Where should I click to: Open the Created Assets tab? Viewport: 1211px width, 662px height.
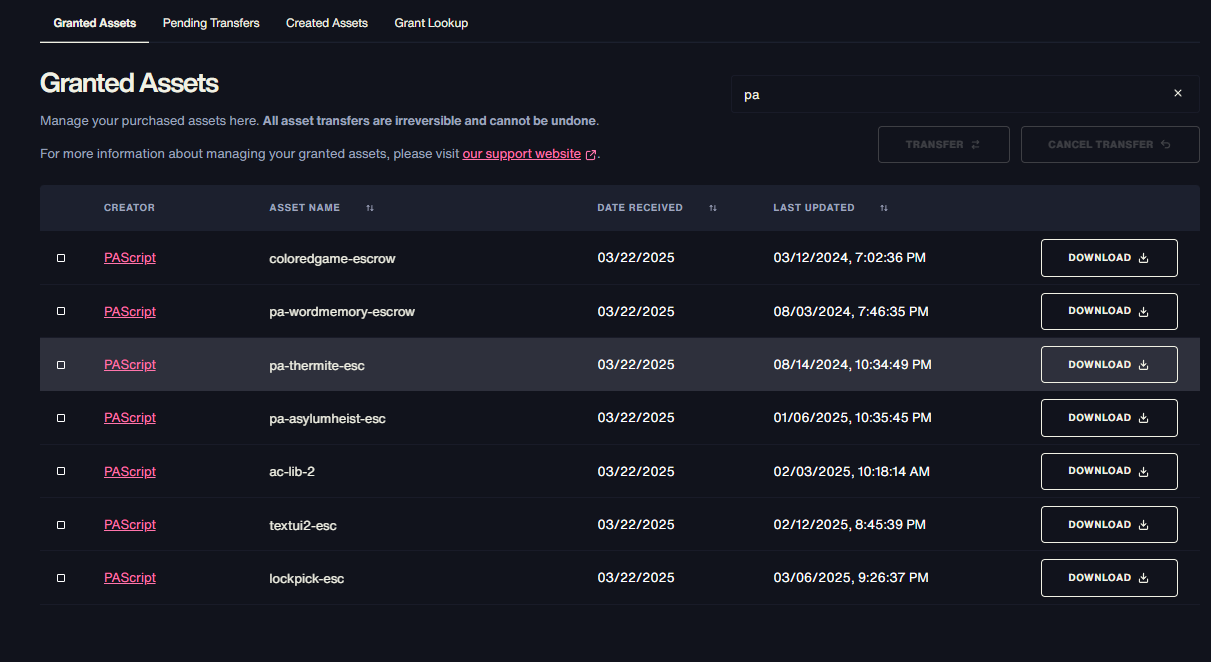[x=327, y=23]
